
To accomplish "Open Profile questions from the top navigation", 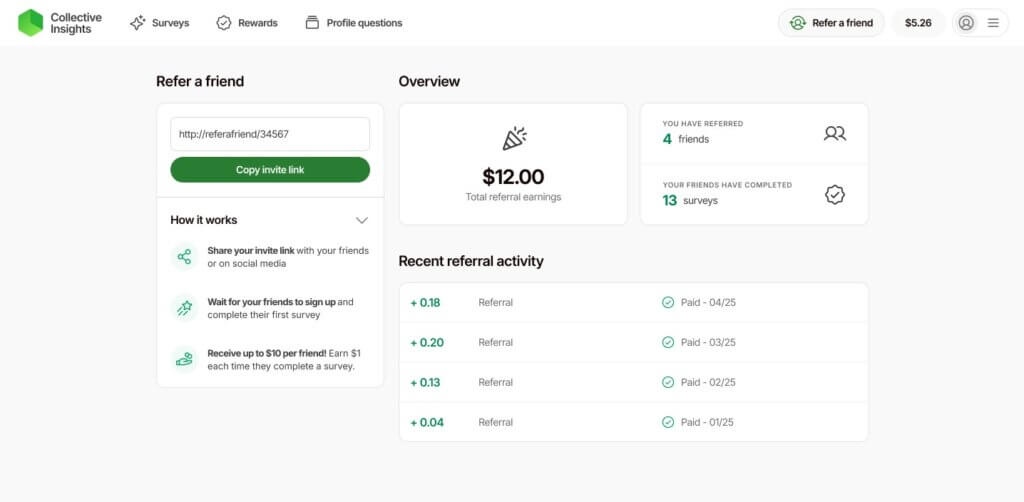I will click(x=354, y=23).
